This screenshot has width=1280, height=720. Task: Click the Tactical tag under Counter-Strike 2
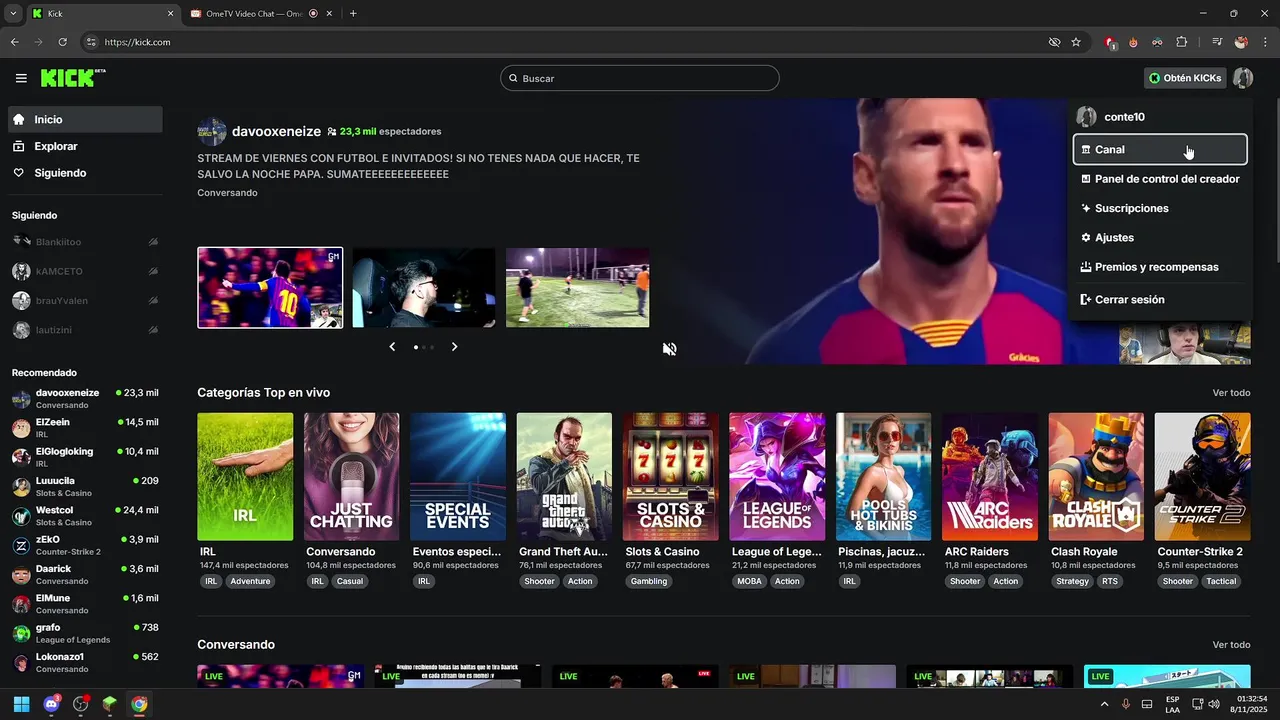[x=1221, y=581]
